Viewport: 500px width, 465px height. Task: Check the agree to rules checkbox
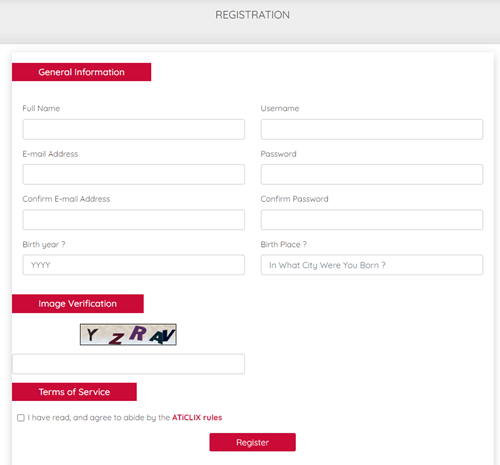point(21,418)
